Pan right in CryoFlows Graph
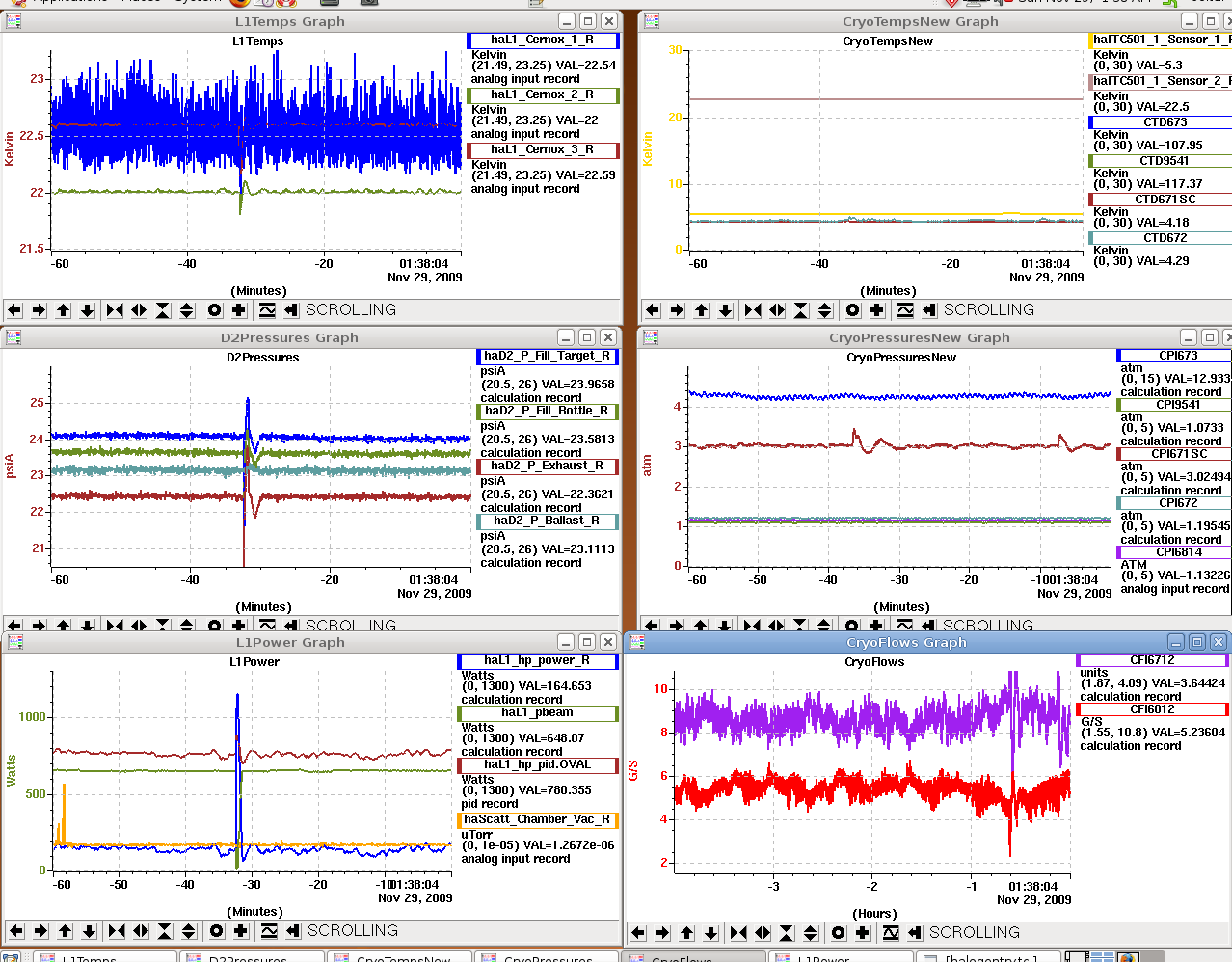The image size is (1232, 962). coord(662,933)
